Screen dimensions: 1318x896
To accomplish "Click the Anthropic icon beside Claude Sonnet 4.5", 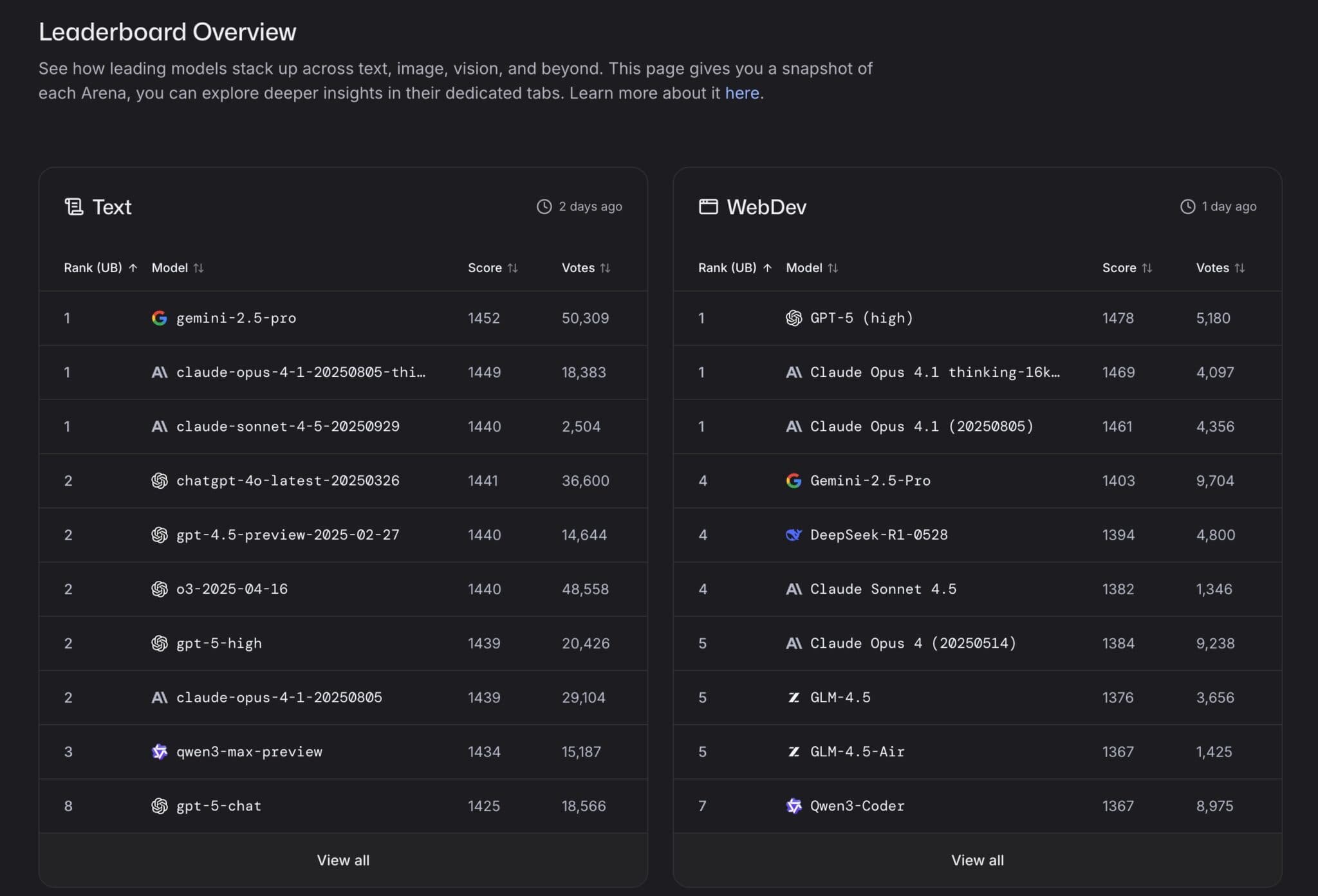I will tap(794, 589).
